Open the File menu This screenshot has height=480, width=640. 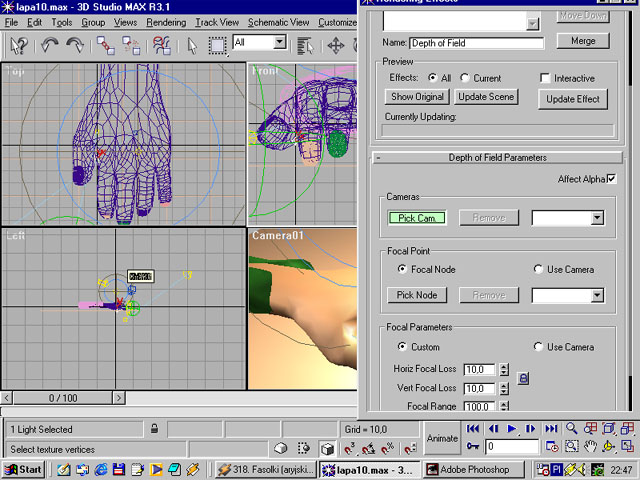coord(11,22)
